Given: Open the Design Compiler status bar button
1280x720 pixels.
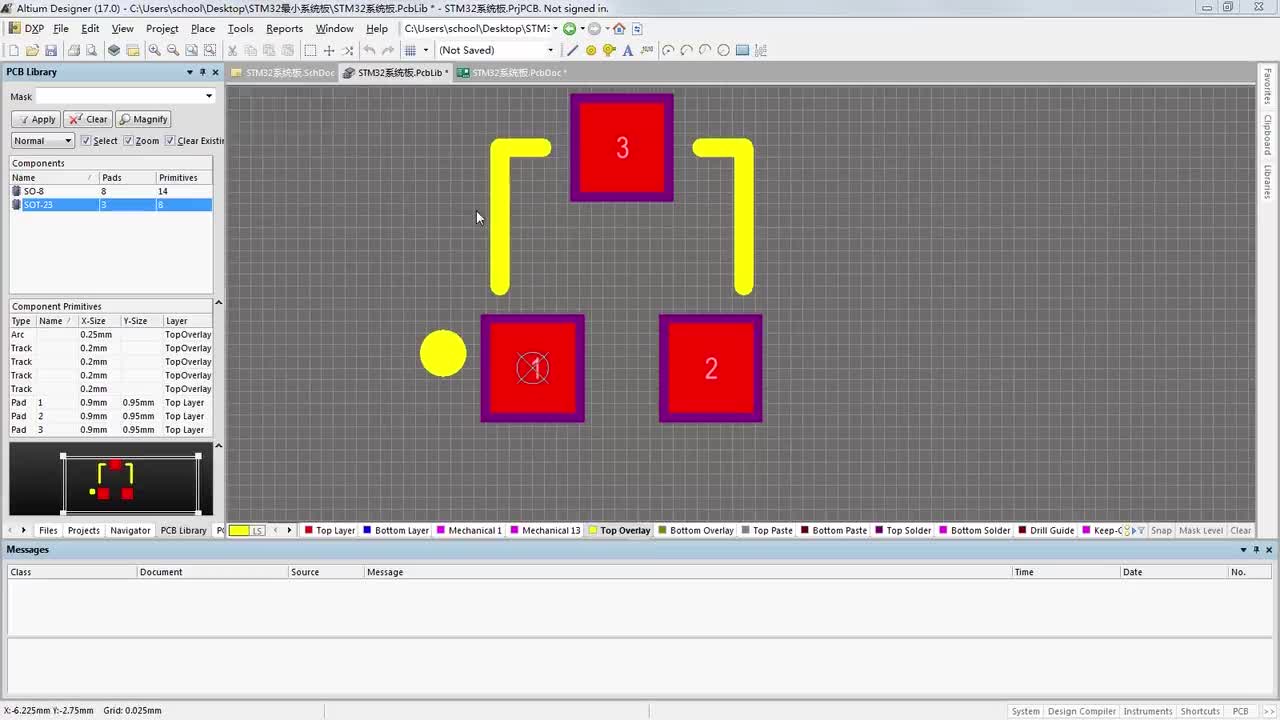Looking at the screenshot, I should 1082,711.
